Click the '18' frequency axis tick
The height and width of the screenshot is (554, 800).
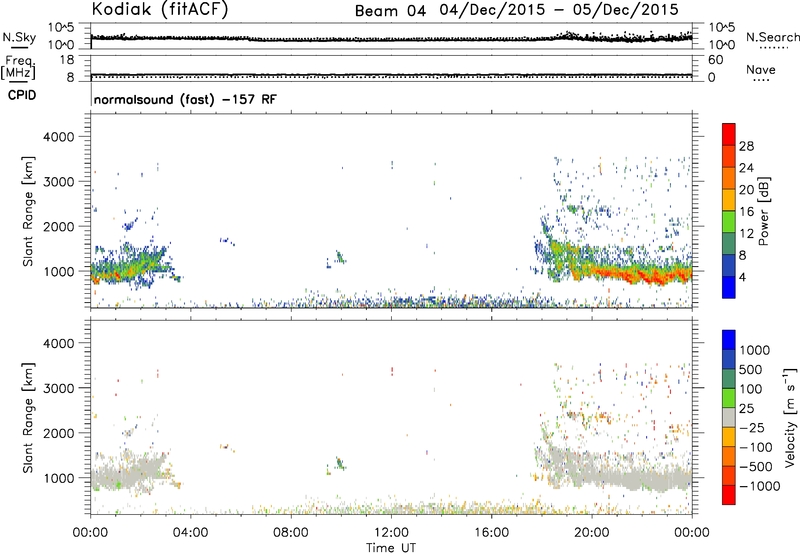67,60
